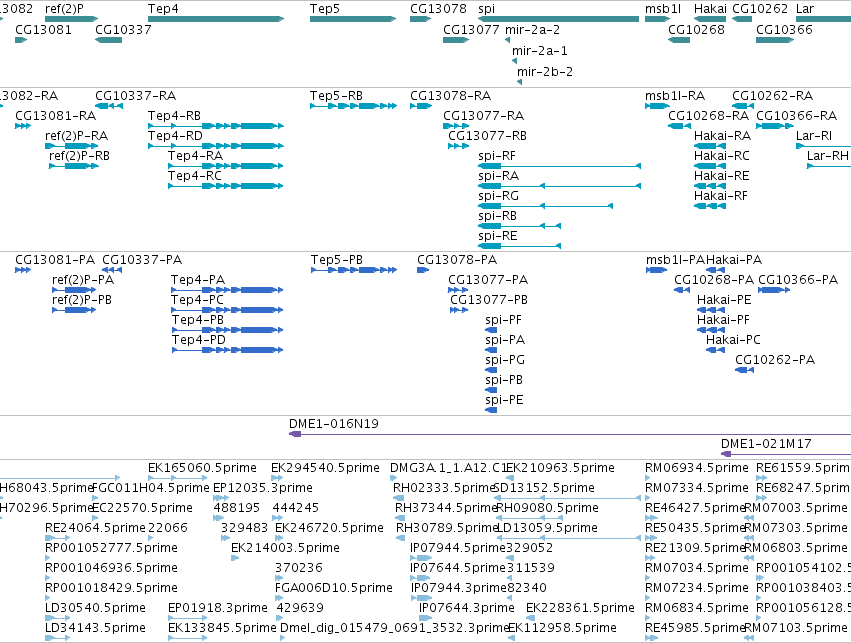Click the CG10262-RA transcript label
851x643 pixels.
click(772, 96)
